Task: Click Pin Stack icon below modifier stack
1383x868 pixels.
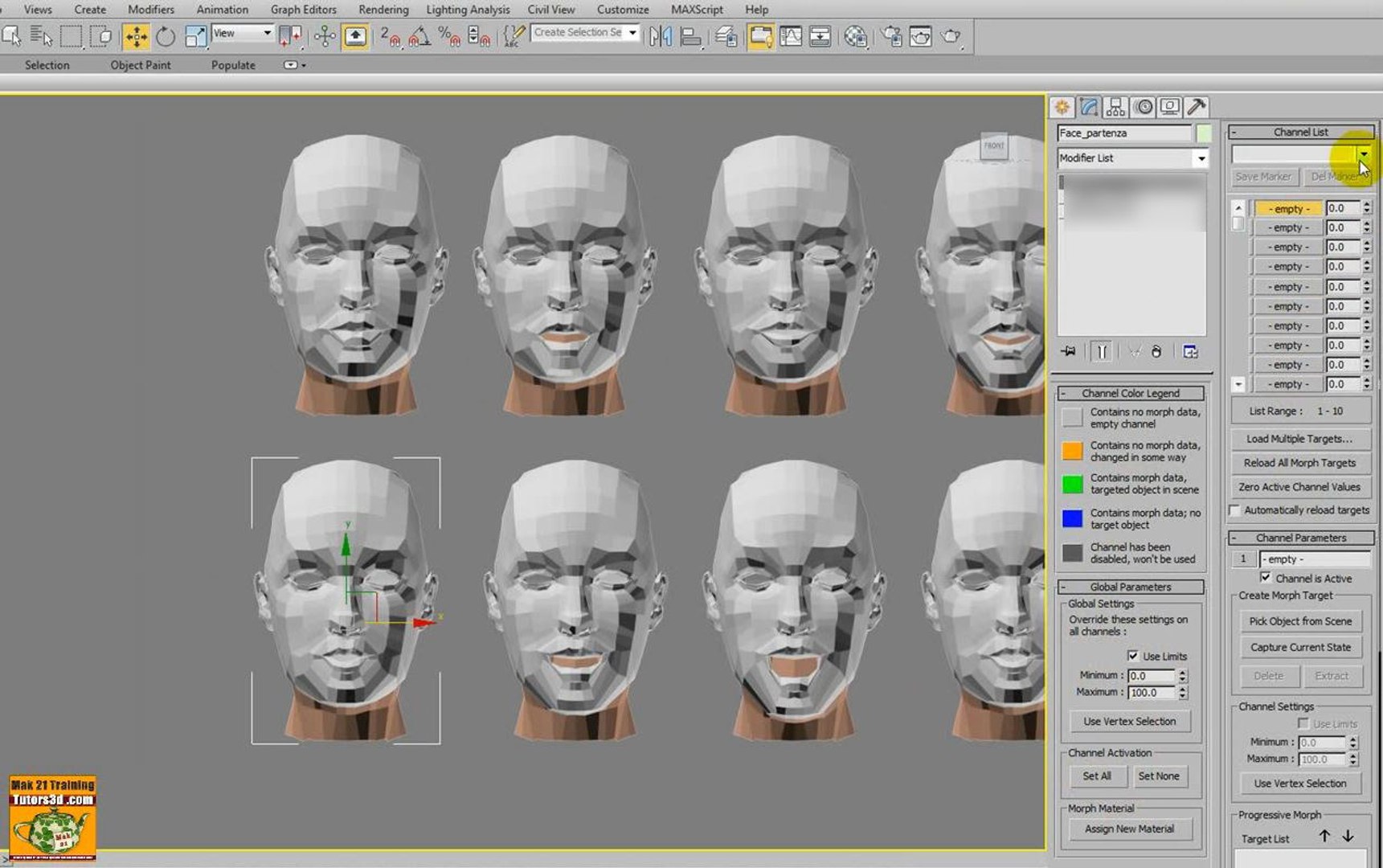Action: [1069, 351]
